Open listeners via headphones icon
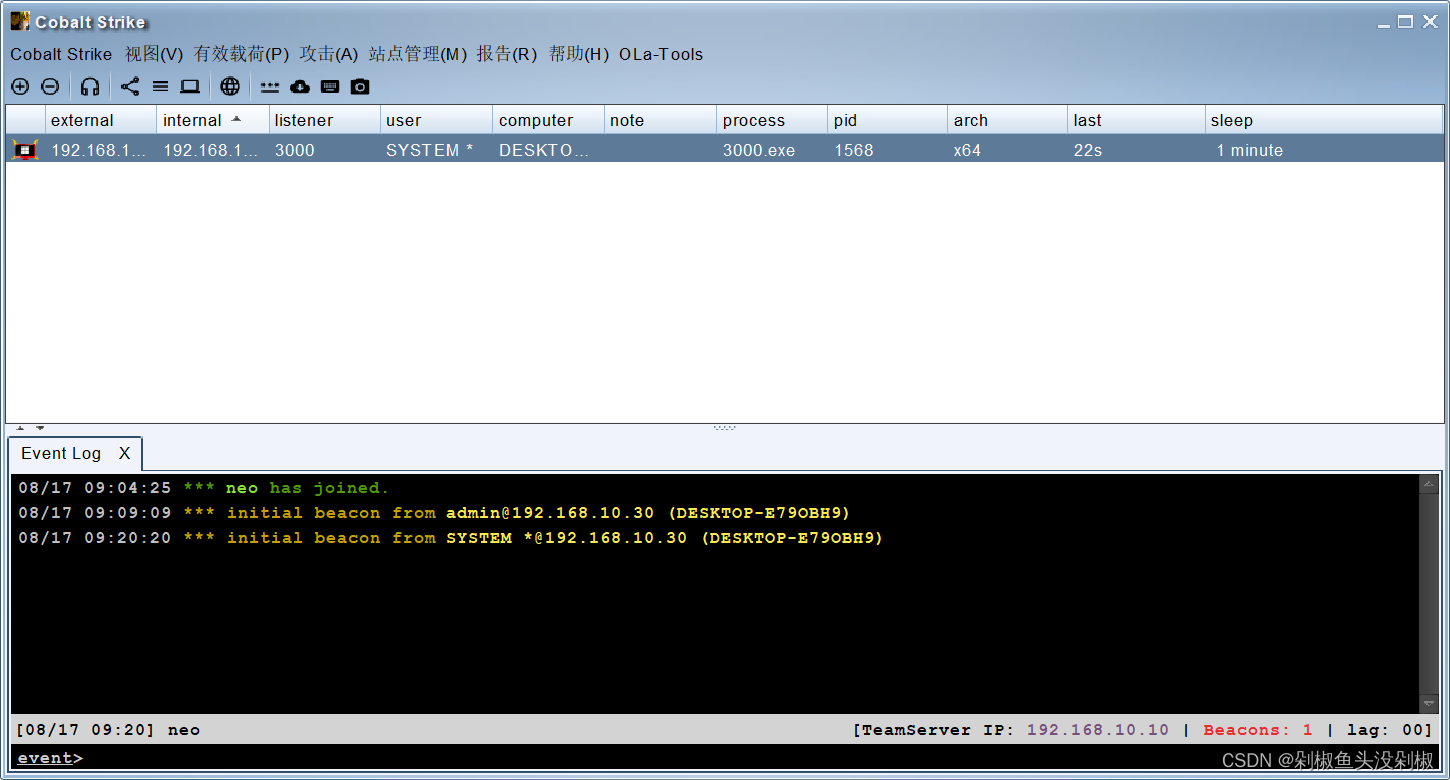 click(90, 87)
